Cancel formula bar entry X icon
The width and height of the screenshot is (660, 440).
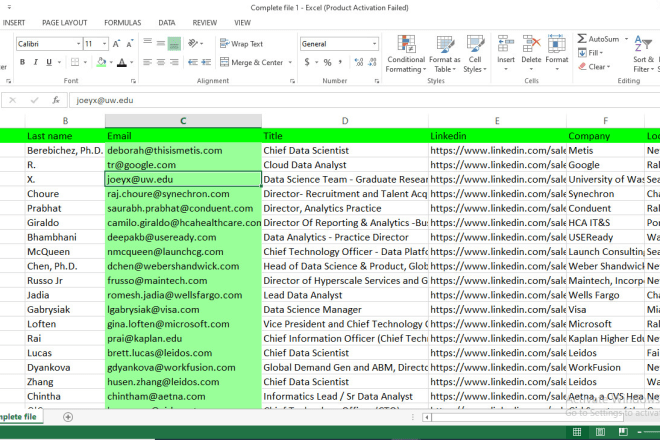pyautogui.click(x=13, y=100)
